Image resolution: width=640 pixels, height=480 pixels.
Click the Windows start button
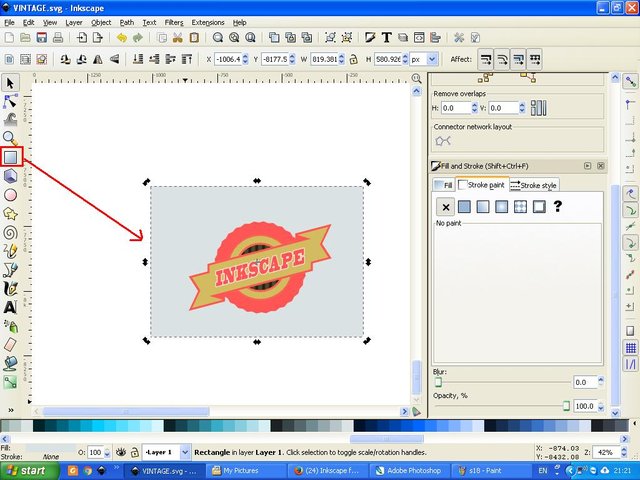[29, 471]
